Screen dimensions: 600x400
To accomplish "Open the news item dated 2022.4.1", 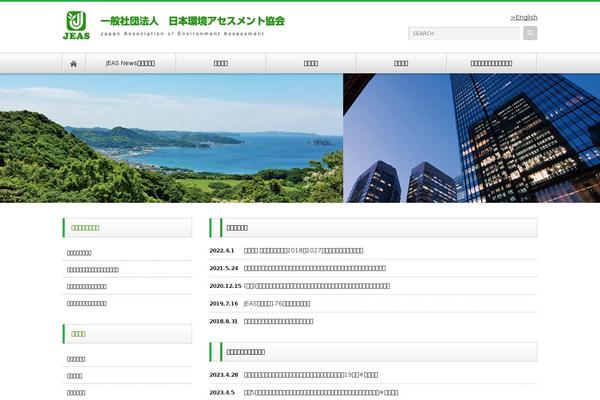I will pyautogui.click(x=303, y=251).
